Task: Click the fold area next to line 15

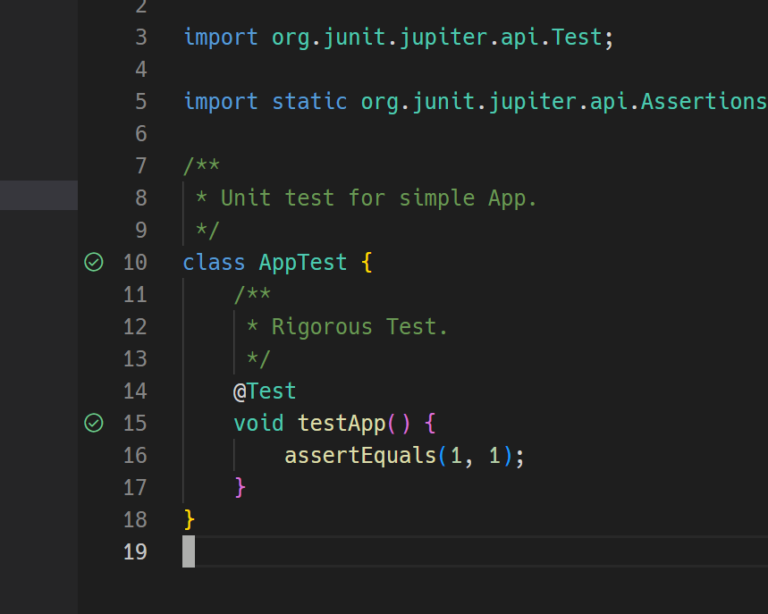Action: click(165, 423)
